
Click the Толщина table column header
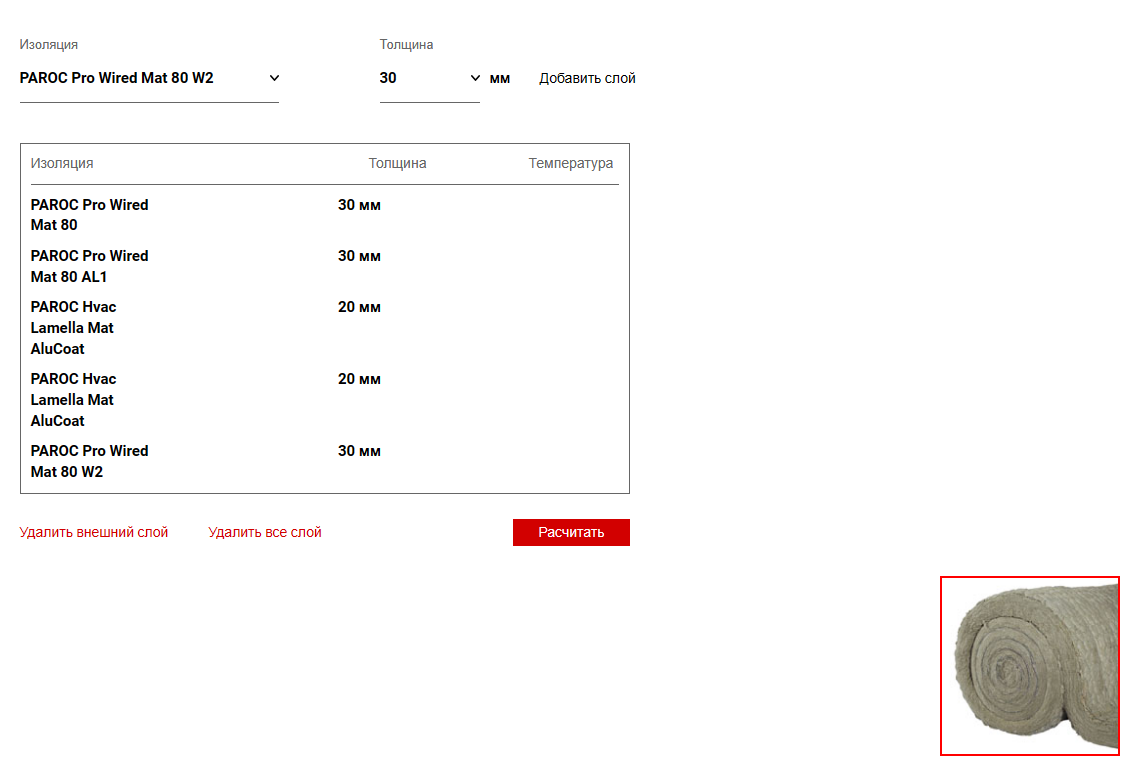(397, 163)
